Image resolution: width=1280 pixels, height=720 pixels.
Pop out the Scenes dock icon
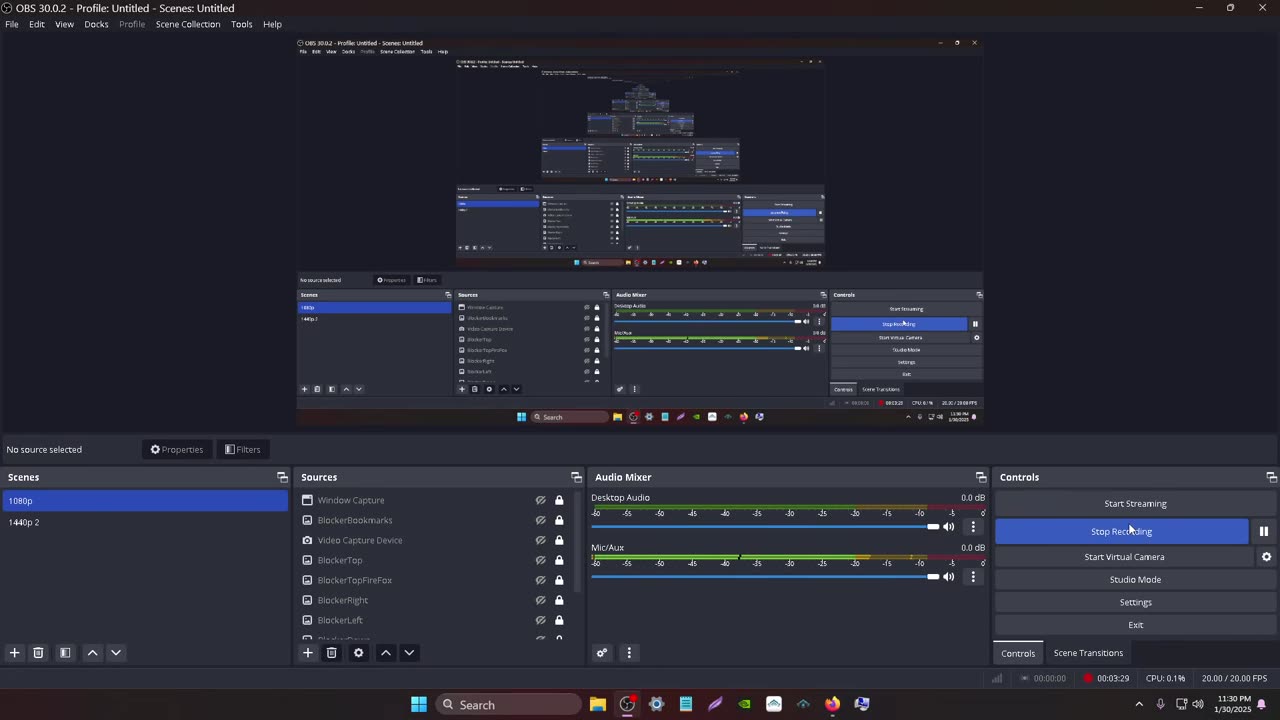click(x=282, y=477)
